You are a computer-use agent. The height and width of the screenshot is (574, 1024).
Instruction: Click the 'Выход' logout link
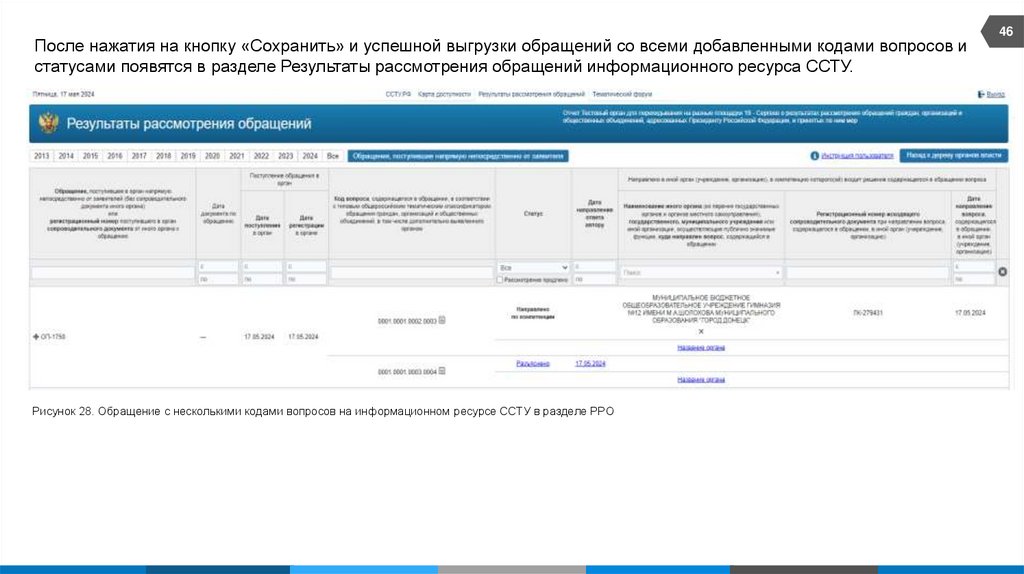click(x=996, y=95)
